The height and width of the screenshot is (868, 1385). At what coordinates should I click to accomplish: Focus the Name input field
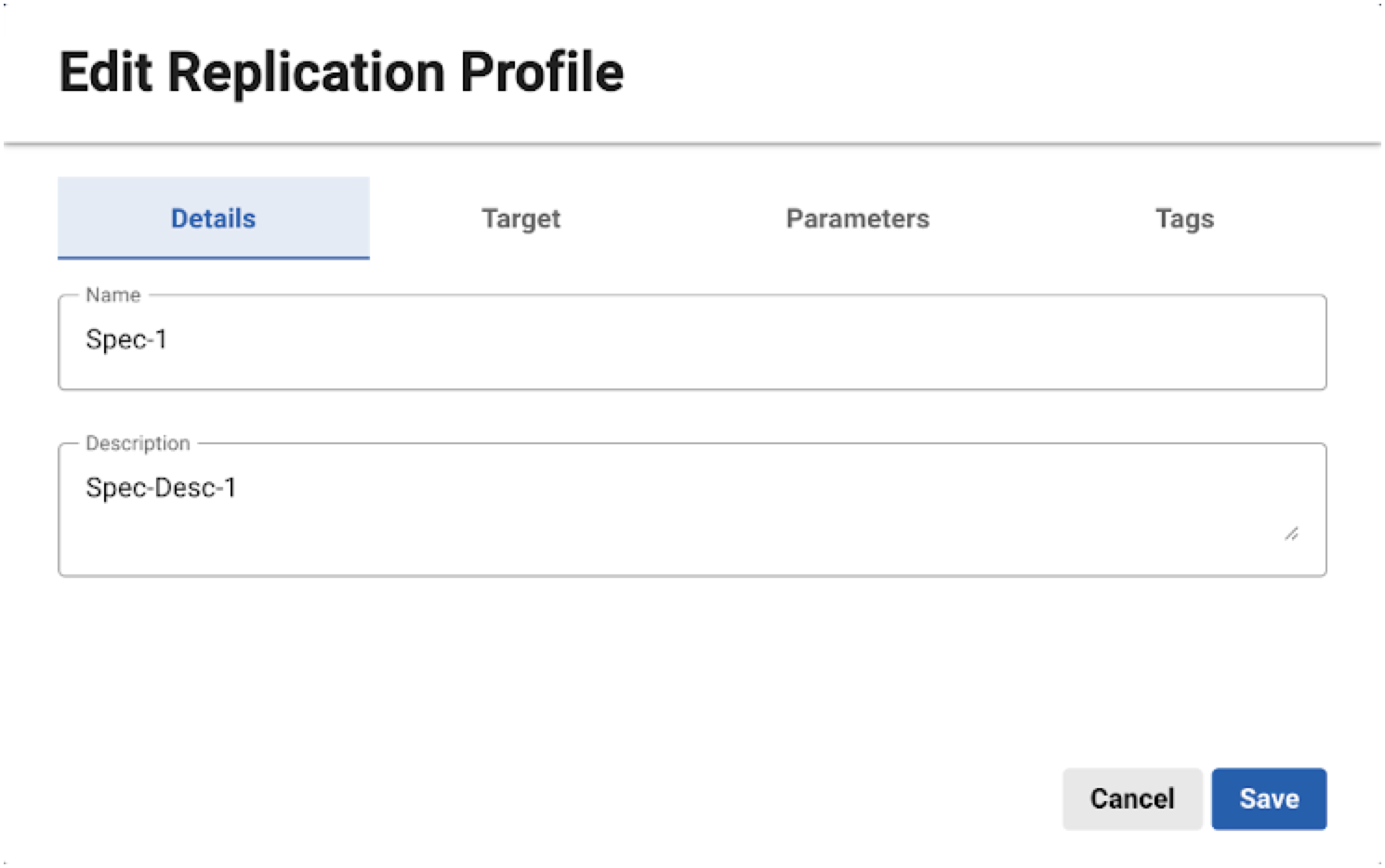point(692,342)
